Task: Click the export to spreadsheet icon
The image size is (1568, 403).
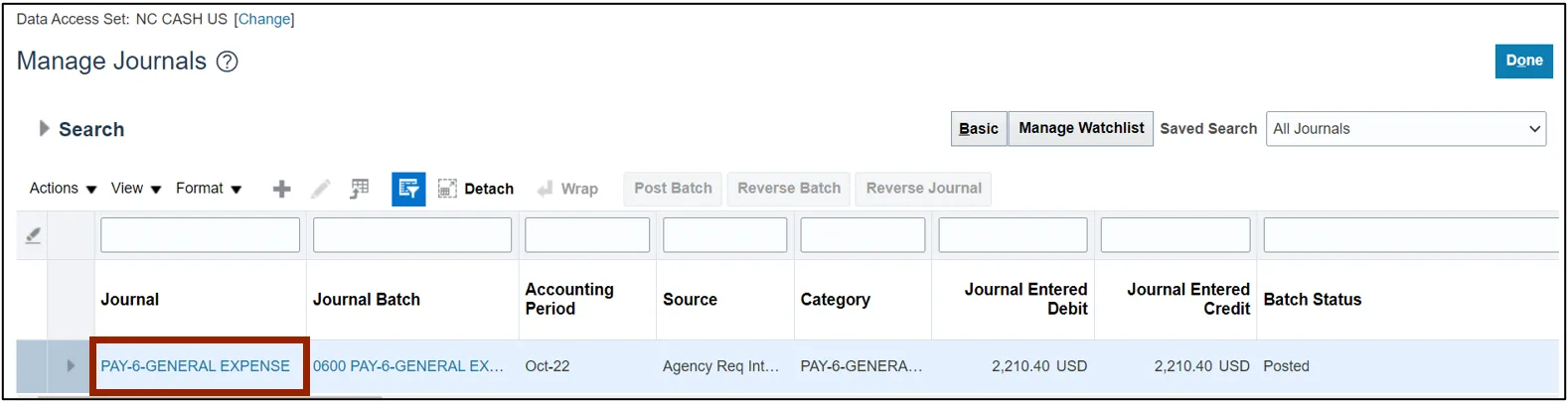Action: tap(360, 189)
